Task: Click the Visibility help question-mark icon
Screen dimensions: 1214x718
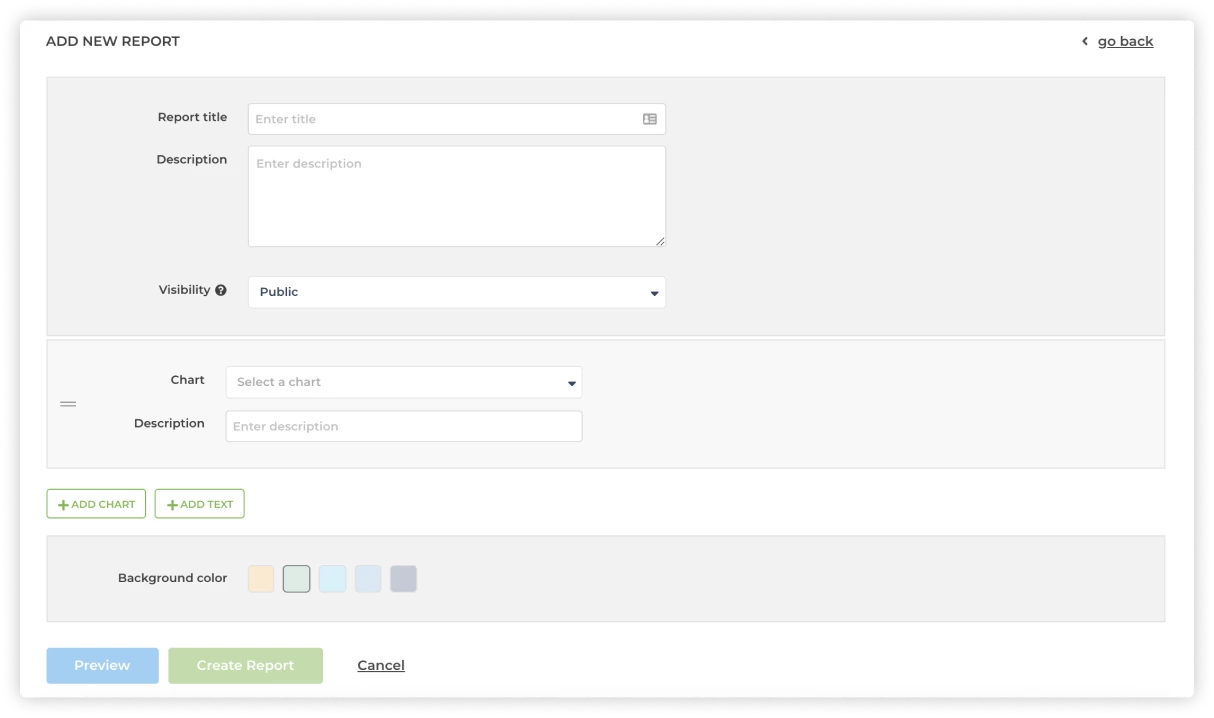Action: [x=221, y=290]
